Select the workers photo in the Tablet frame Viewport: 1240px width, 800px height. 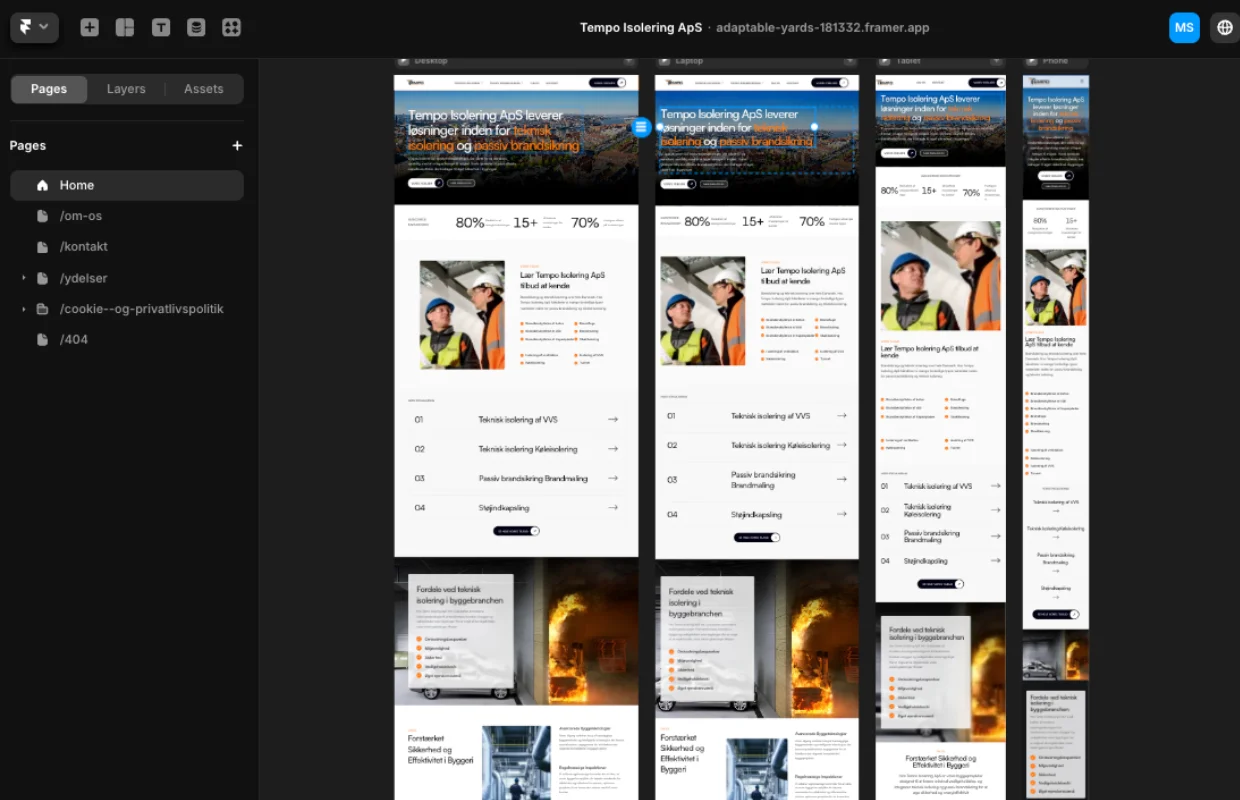(940, 276)
